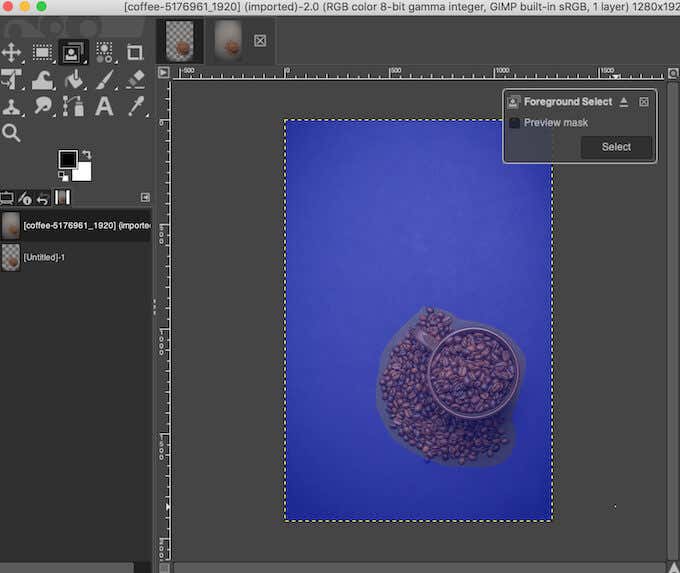680x573 pixels.
Task: Click the Select button
Action: click(x=616, y=147)
